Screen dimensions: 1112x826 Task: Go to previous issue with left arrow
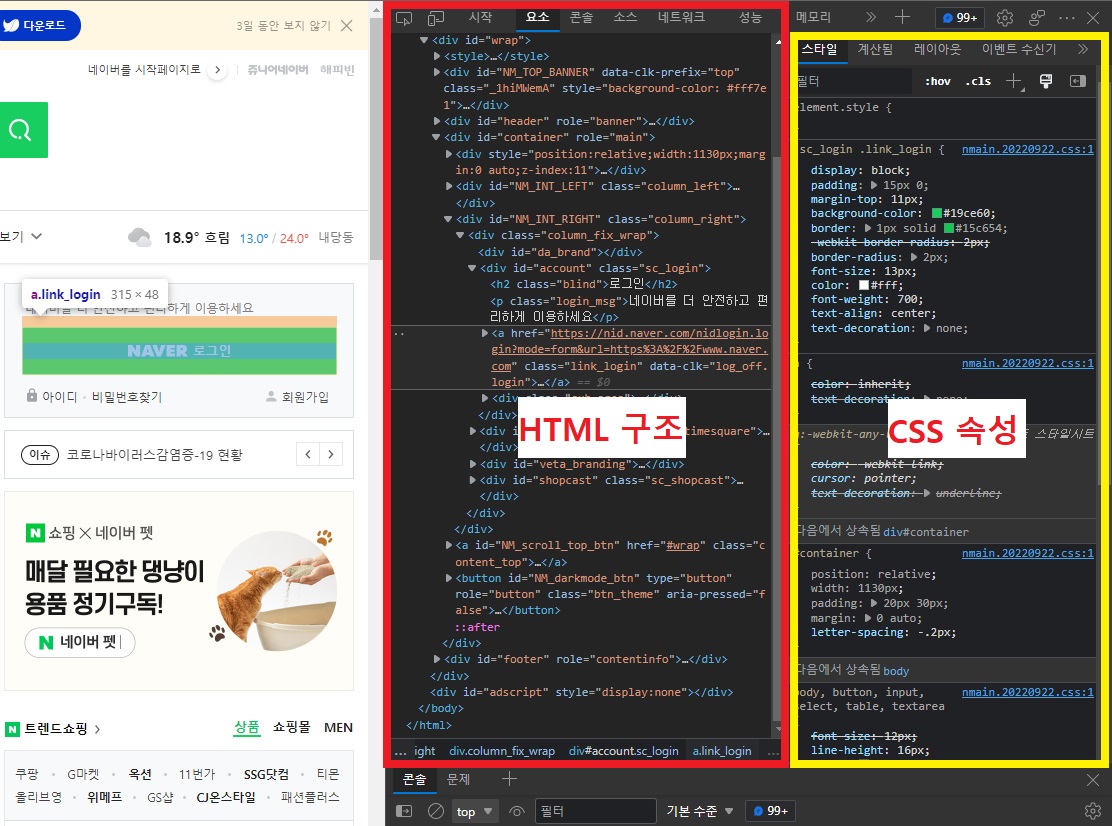(308, 454)
